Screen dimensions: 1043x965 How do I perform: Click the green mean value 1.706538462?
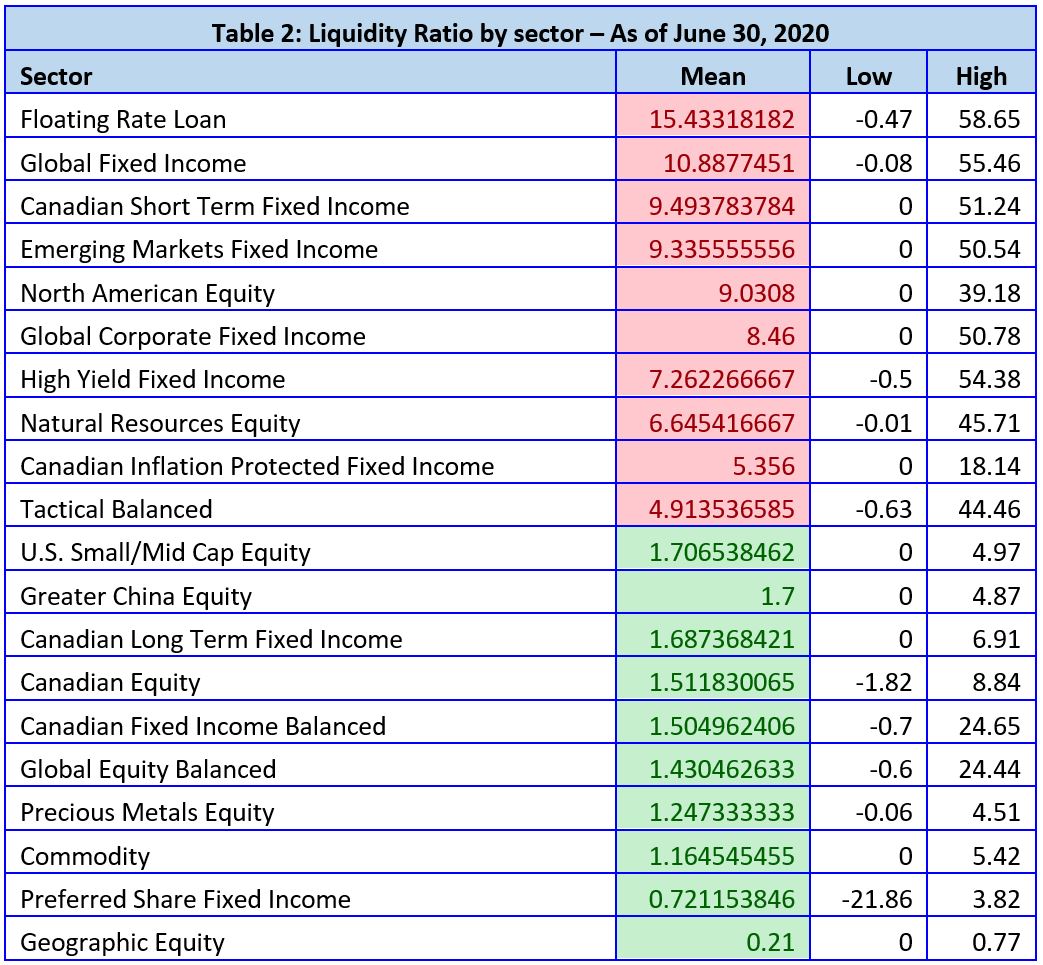721,552
